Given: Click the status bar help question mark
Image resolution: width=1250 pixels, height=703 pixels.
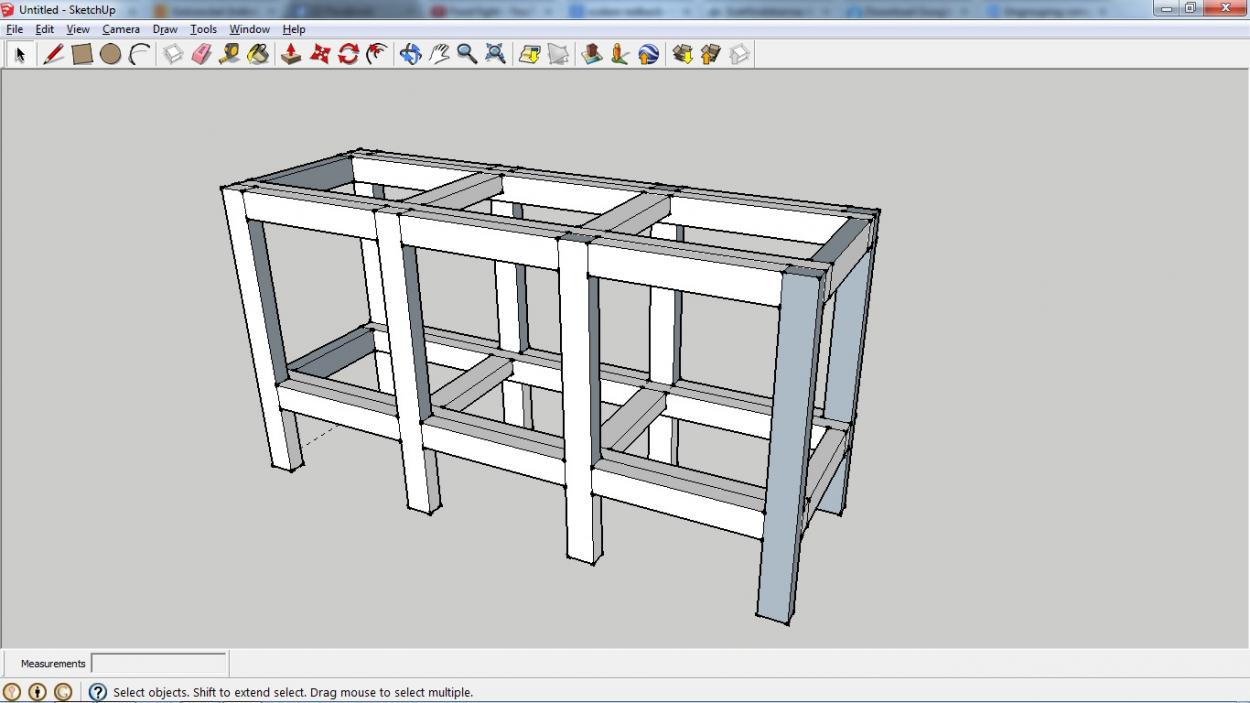Looking at the screenshot, I should (x=98, y=692).
